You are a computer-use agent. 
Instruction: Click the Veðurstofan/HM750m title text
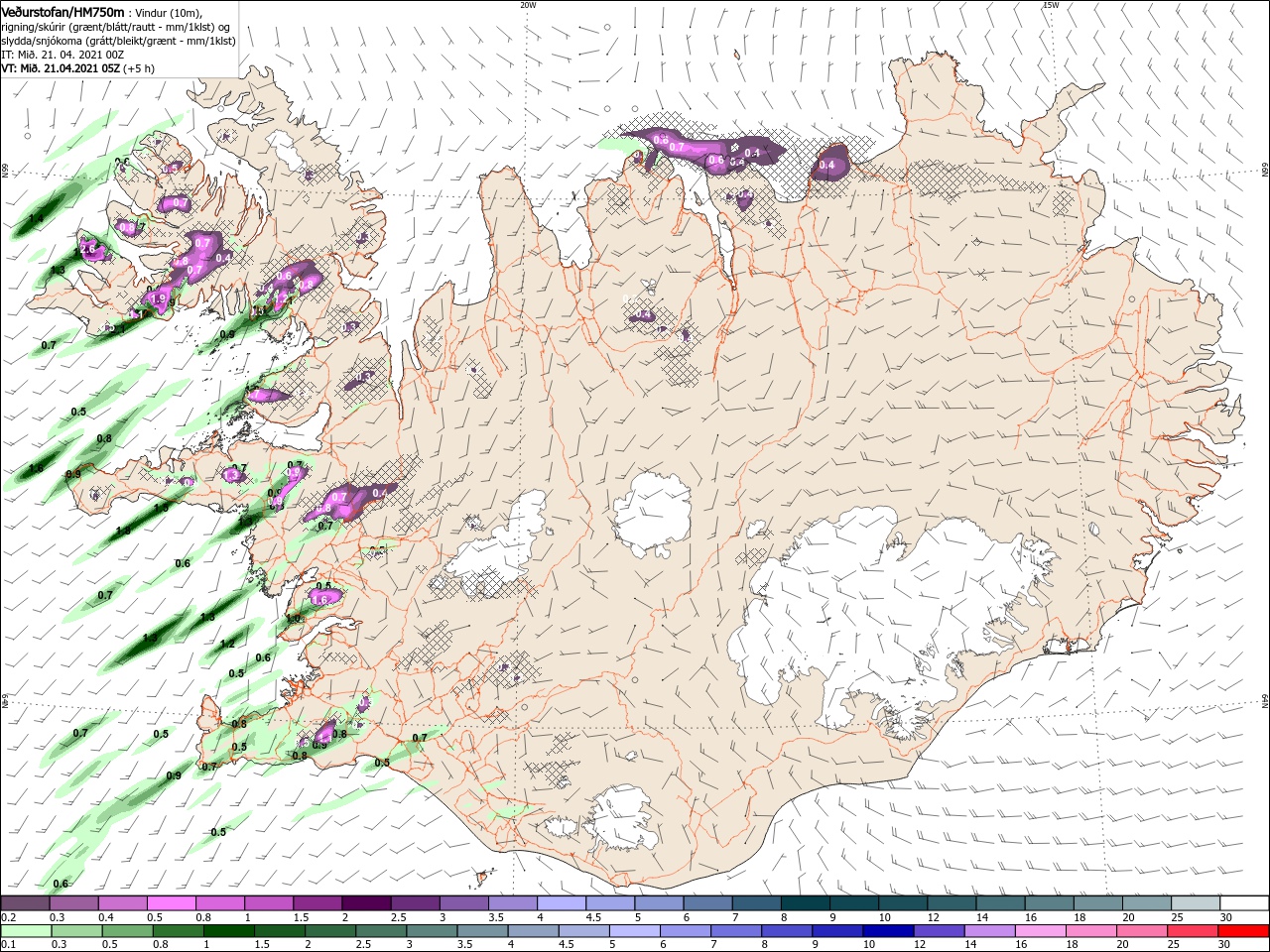[x=63, y=11]
